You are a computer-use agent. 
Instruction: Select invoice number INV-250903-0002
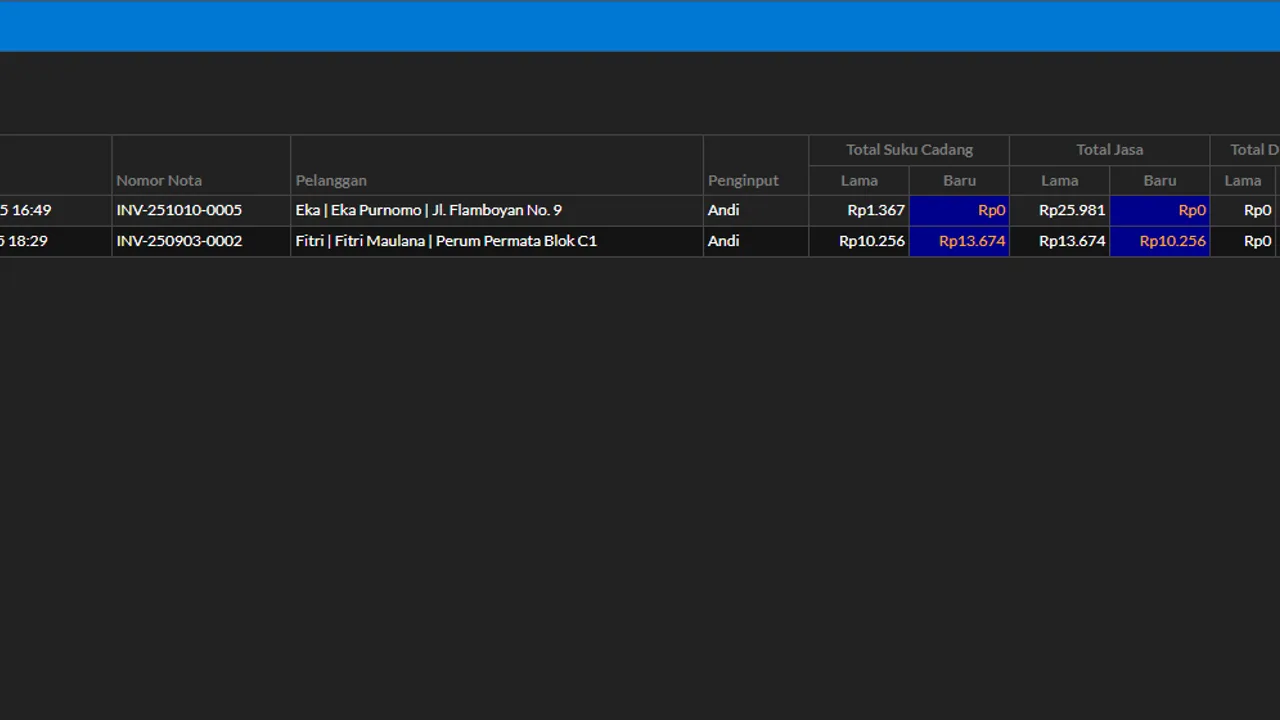pyautogui.click(x=201, y=241)
